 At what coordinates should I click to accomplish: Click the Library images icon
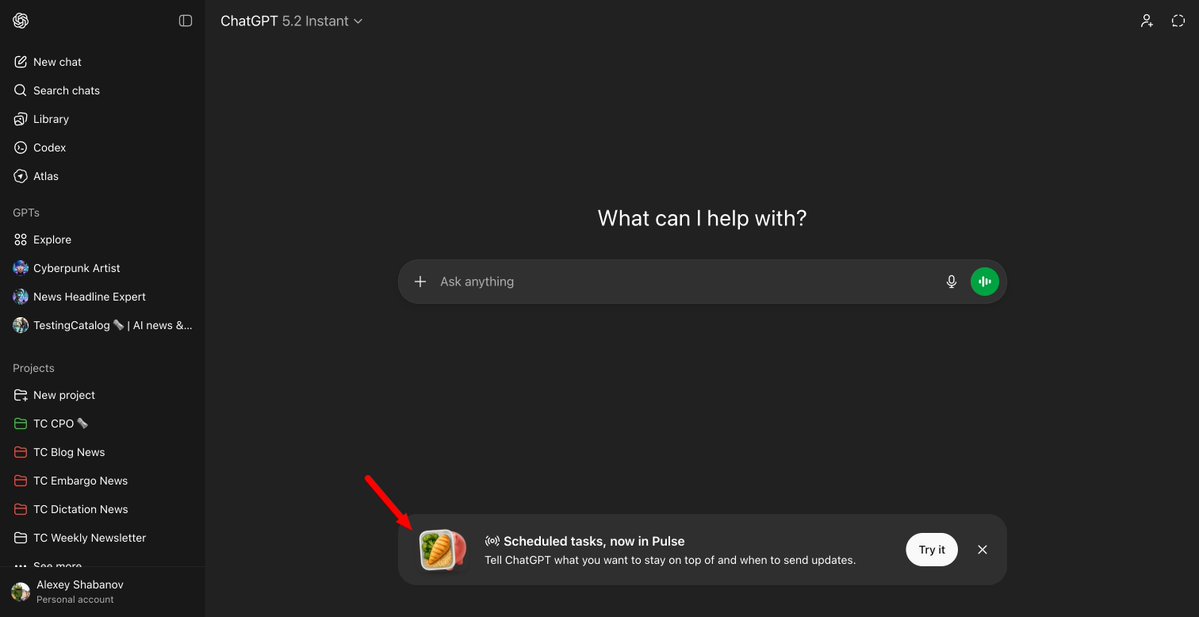(x=21, y=119)
